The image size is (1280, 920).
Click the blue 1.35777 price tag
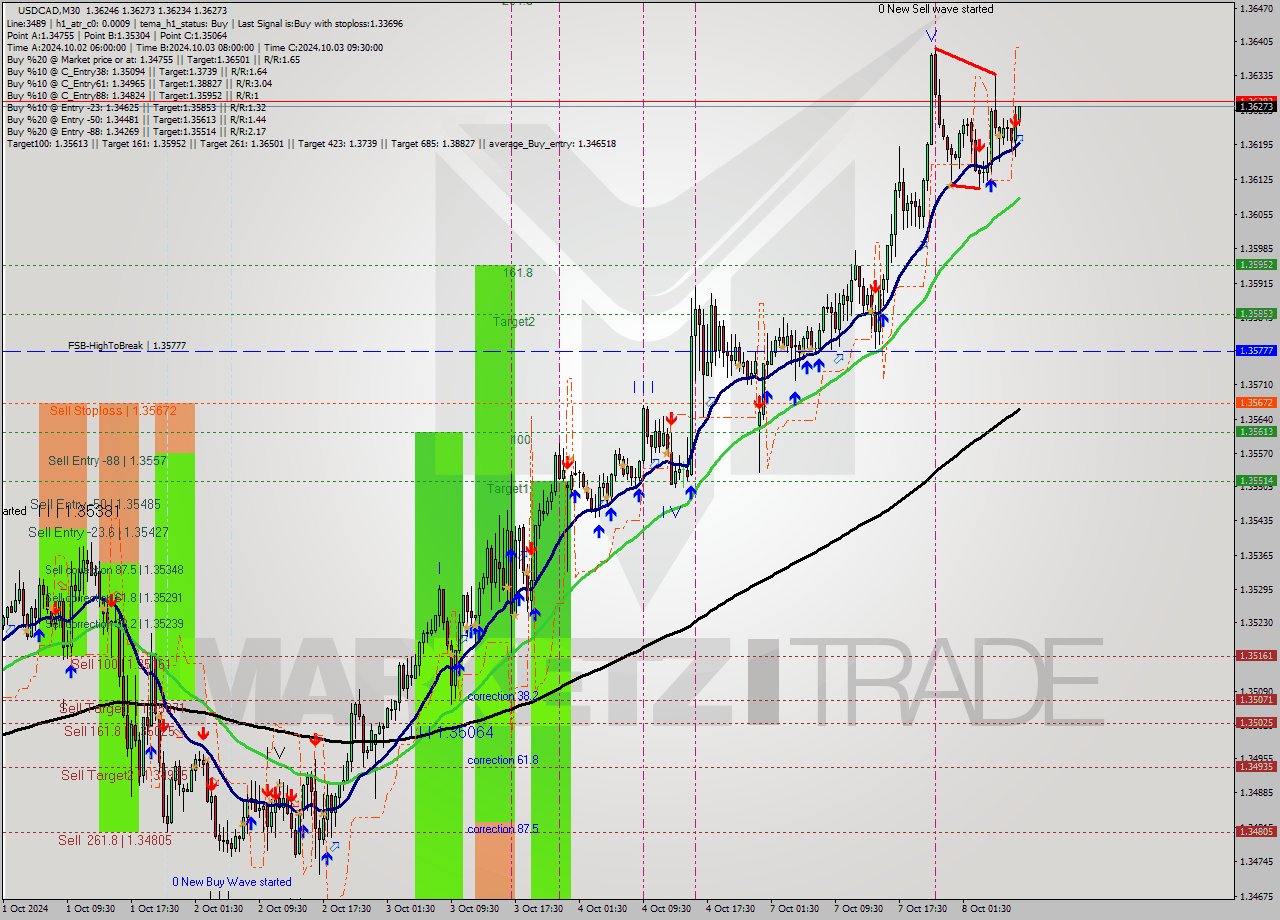click(1256, 351)
